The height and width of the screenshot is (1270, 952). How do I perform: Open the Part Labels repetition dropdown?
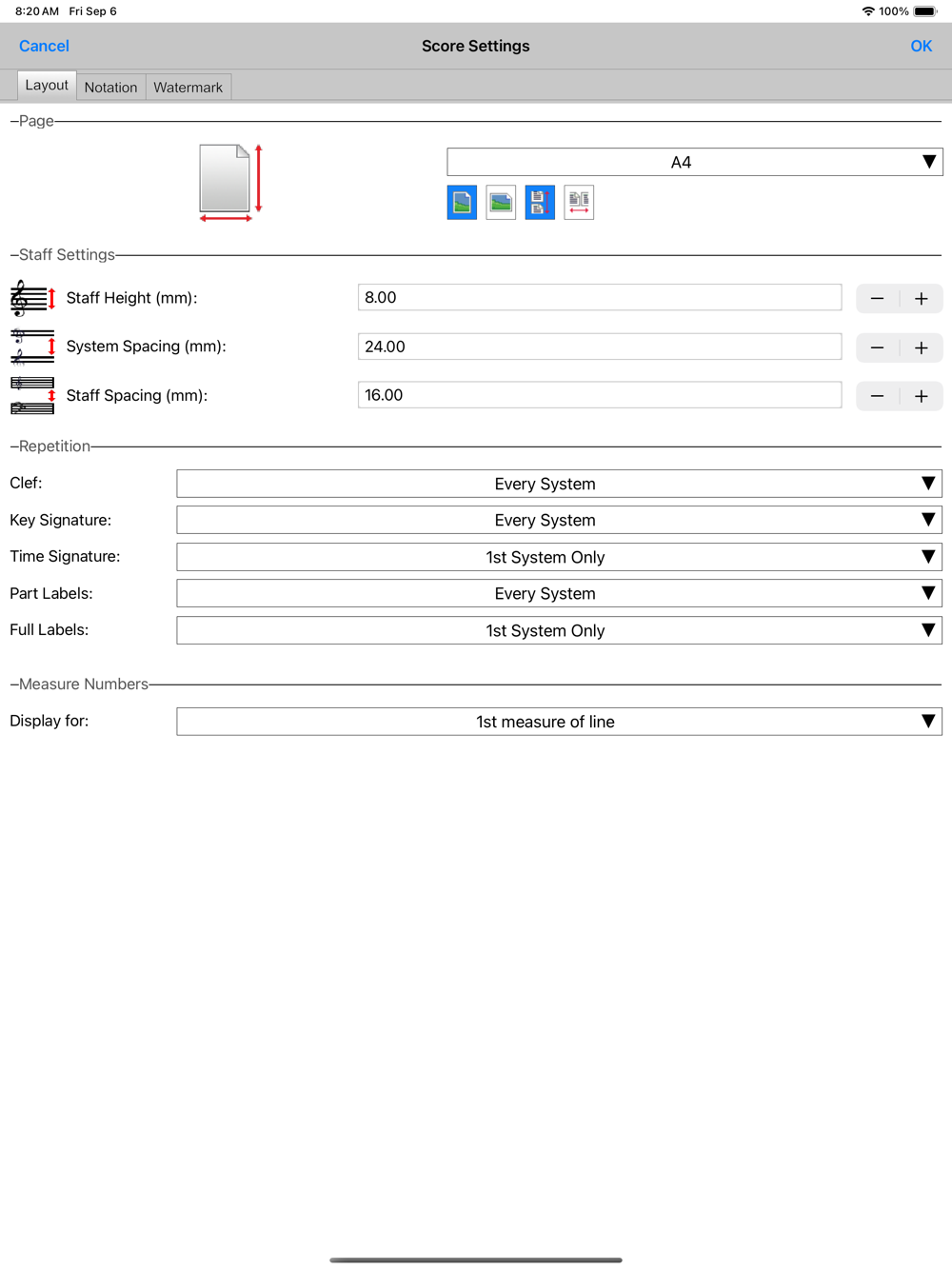click(x=560, y=593)
